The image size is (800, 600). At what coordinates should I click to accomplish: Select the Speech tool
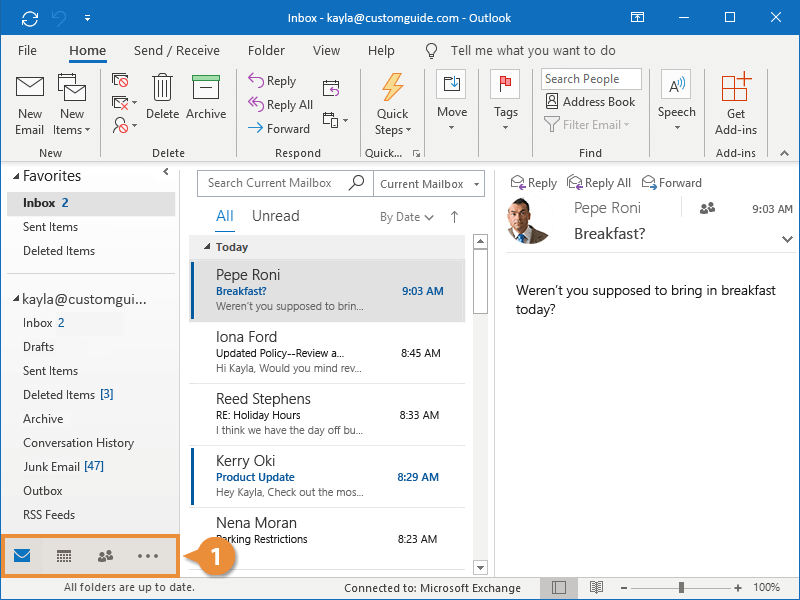676,100
